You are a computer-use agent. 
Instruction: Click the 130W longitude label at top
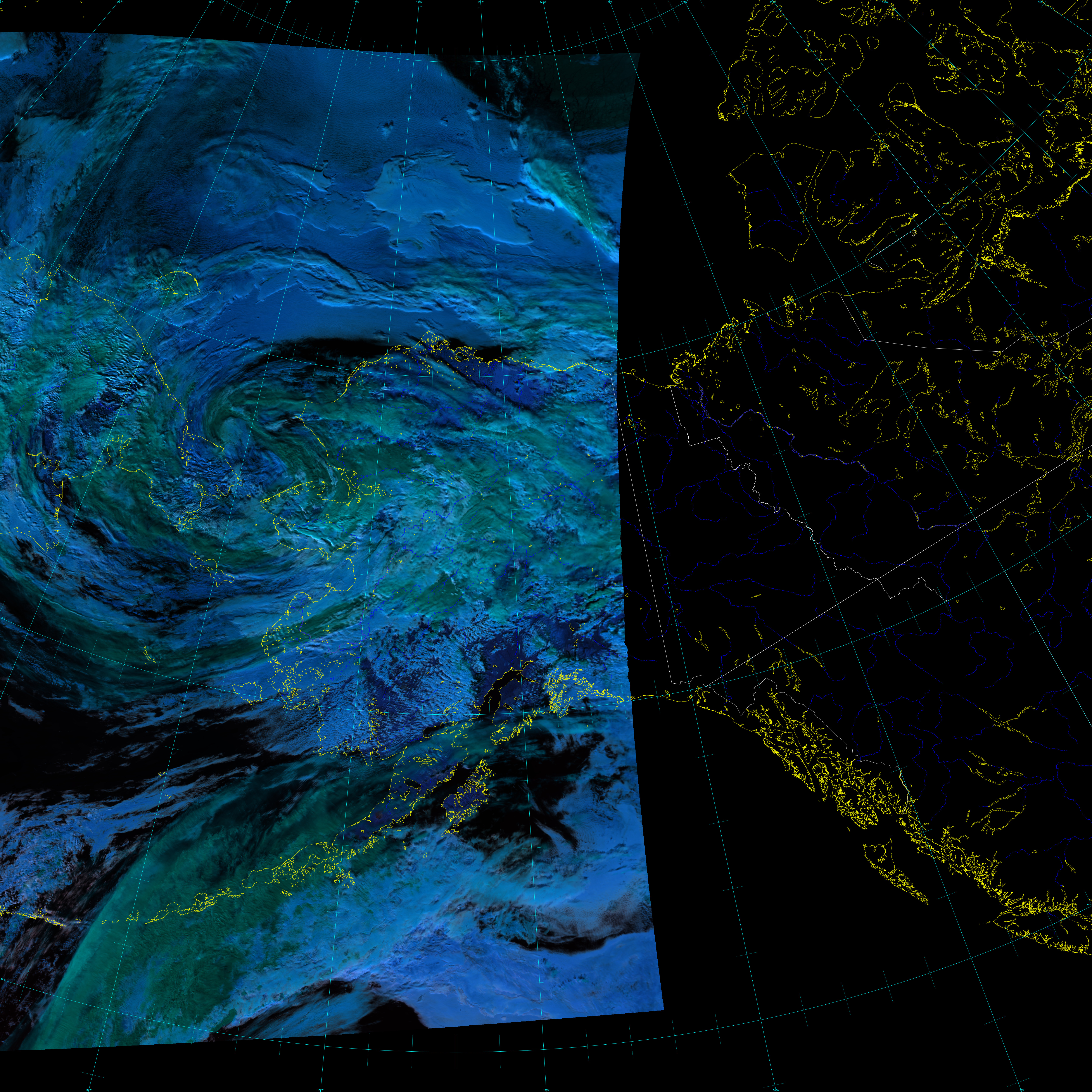pos(609,2)
